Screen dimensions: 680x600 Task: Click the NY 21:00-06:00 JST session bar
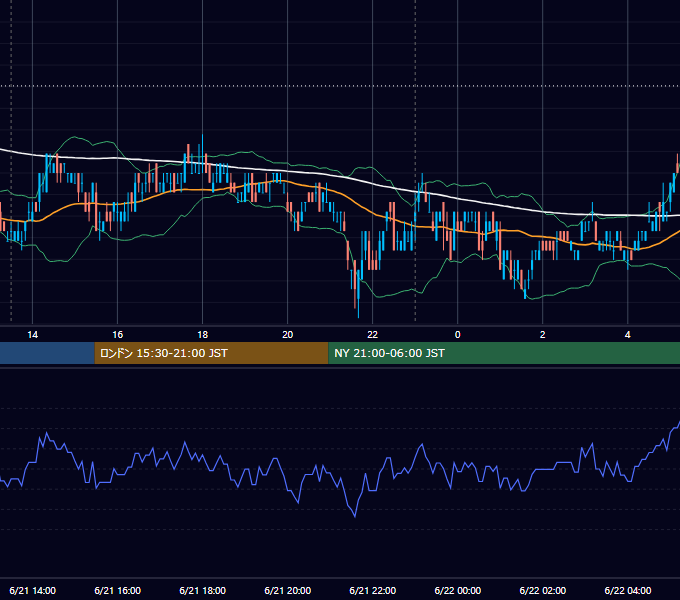click(x=504, y=353)
